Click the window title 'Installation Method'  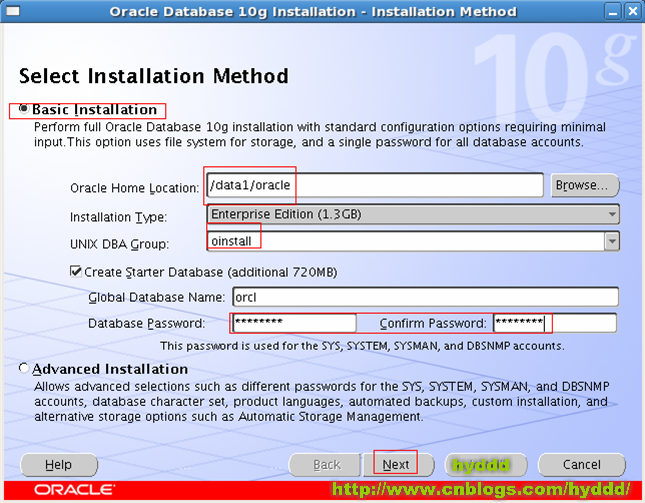click(444, 12)
